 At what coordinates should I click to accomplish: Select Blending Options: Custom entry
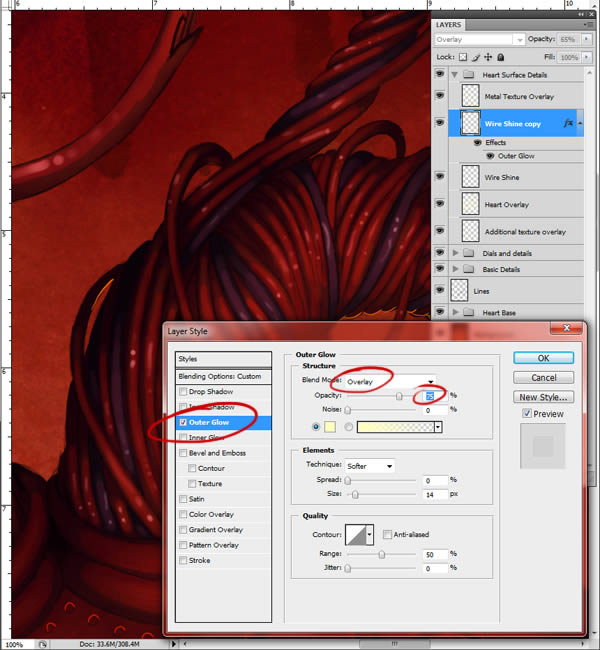coord(223,376)
